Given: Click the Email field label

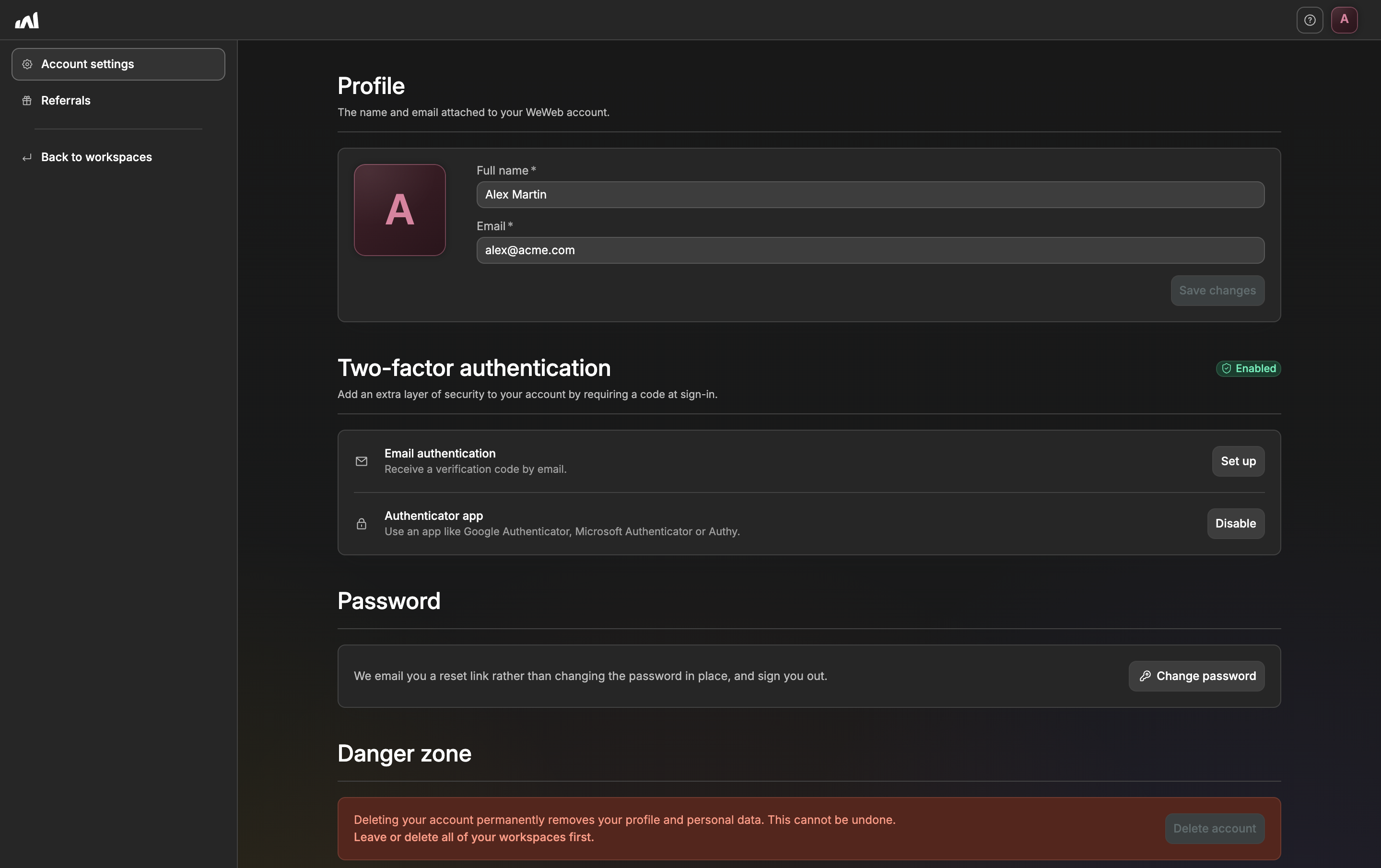Looking at the screenshot, I should pyautogui.click(x=494, y=226).
